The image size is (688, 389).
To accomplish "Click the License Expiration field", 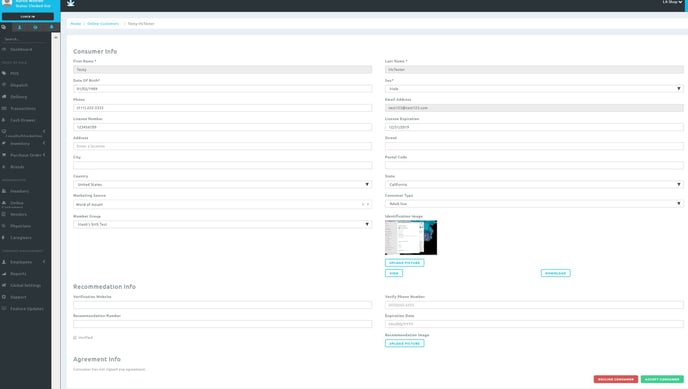I will pyautogui.click(x=534, y=127).
